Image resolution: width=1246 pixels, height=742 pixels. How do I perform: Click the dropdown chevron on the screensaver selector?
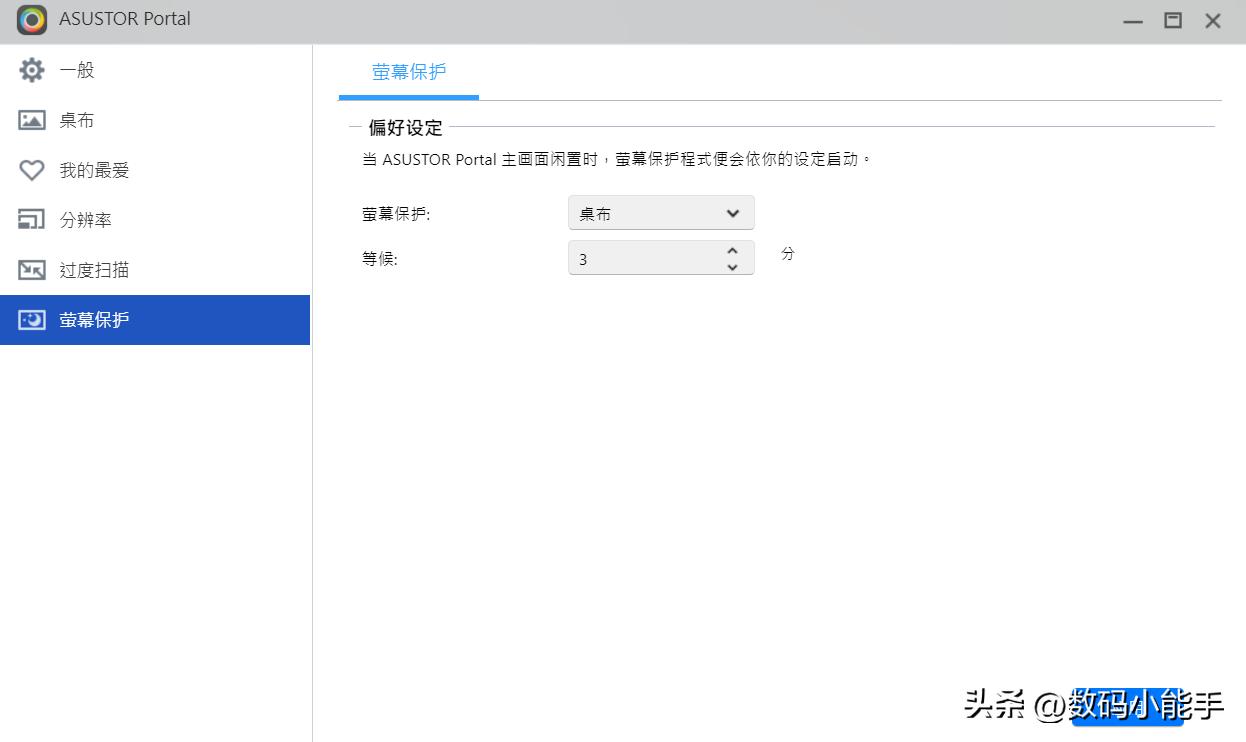(731, 213)
